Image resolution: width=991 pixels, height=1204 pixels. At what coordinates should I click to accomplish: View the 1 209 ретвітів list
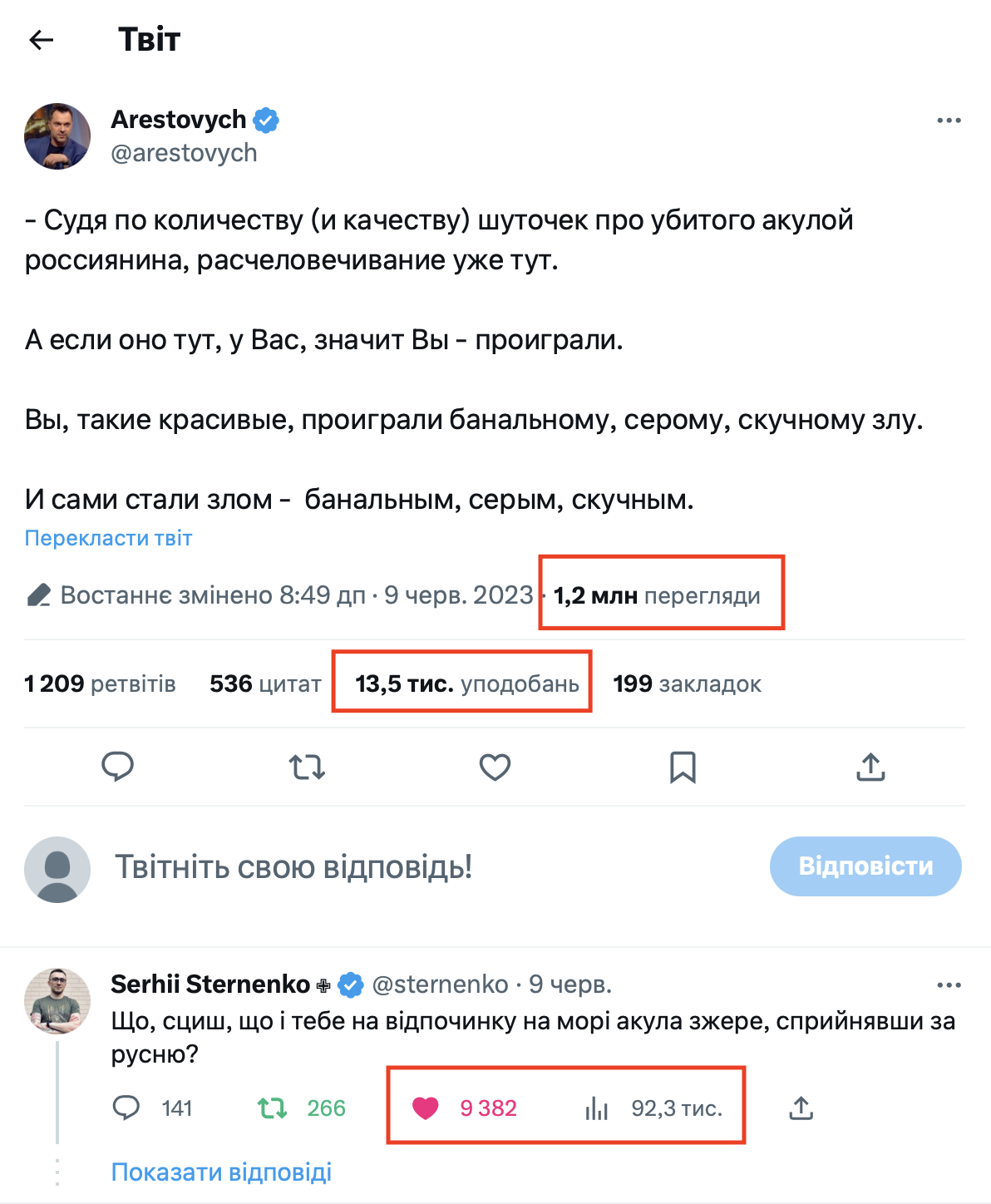100,683
